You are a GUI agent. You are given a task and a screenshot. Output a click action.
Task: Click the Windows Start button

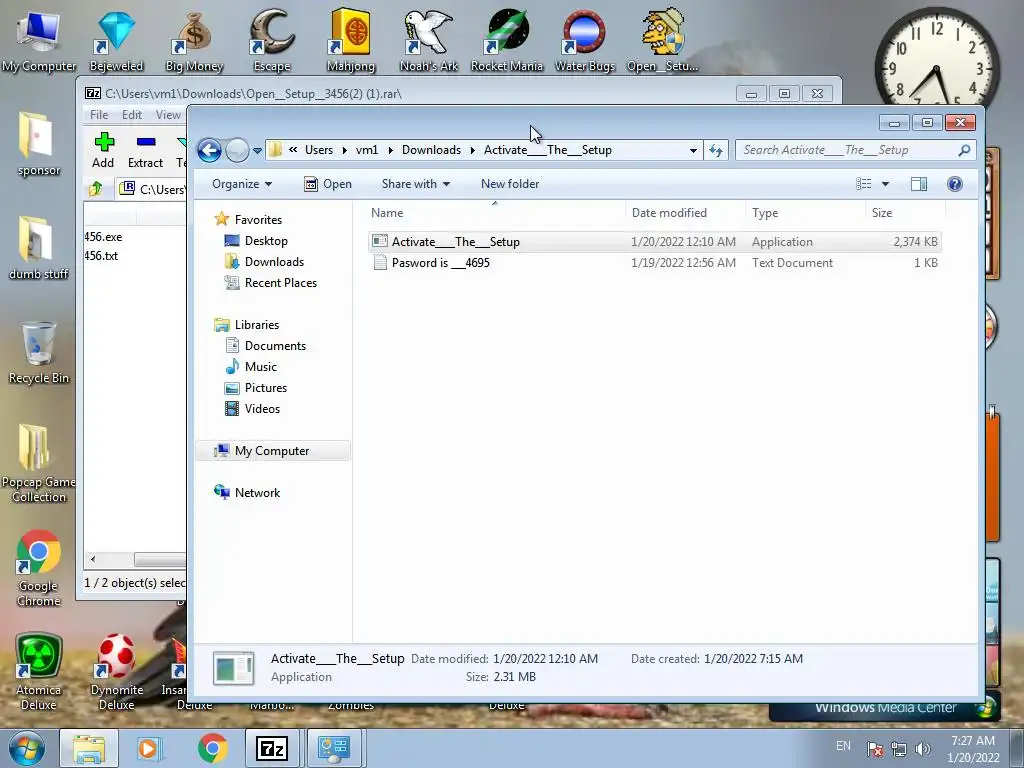(x=27, y=748)
